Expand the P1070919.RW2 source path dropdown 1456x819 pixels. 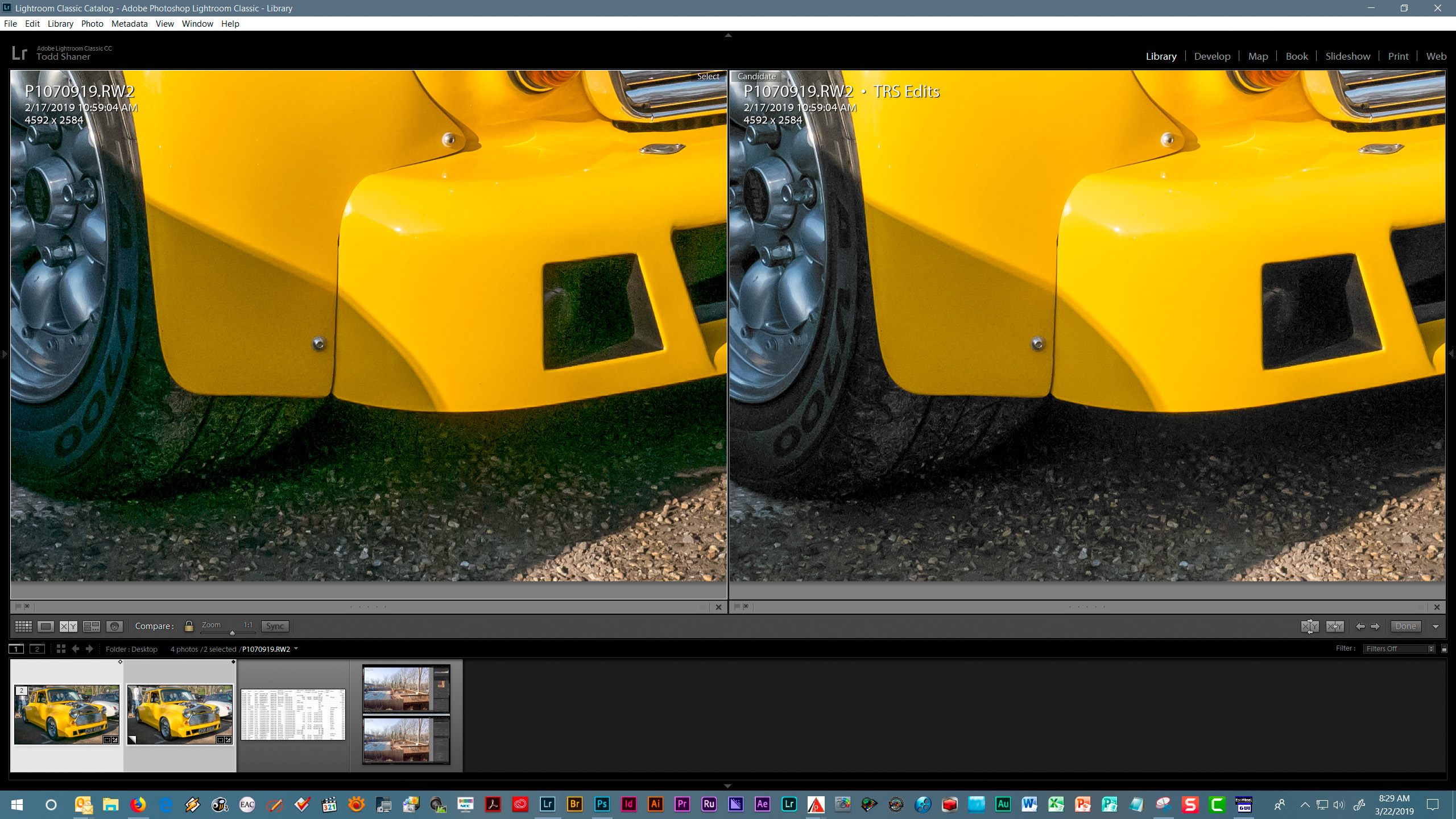(296, 649)
